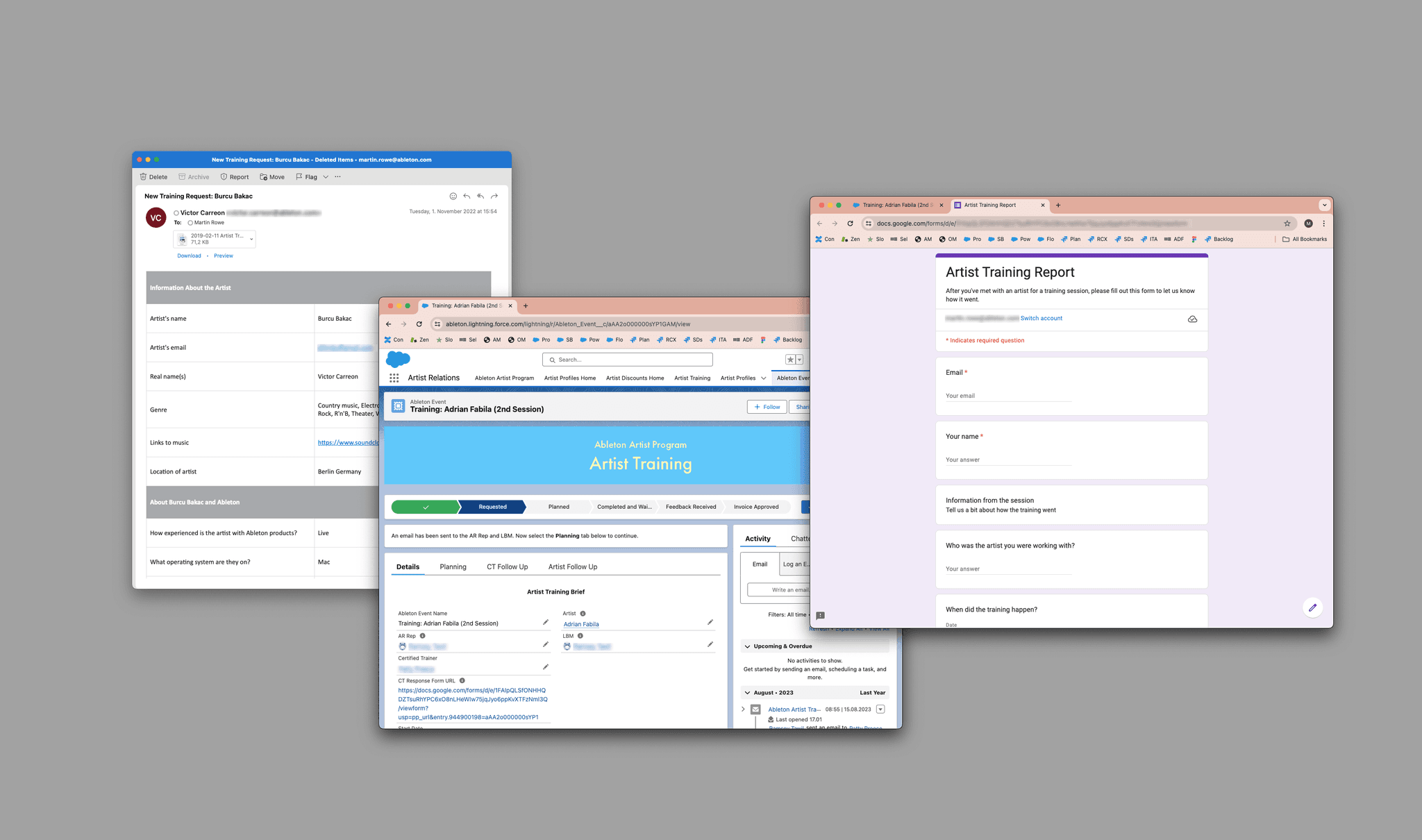Screen dimensions: 1422x840
Task: Click the edit pencil floating button on form
Action: point(1312,607)
